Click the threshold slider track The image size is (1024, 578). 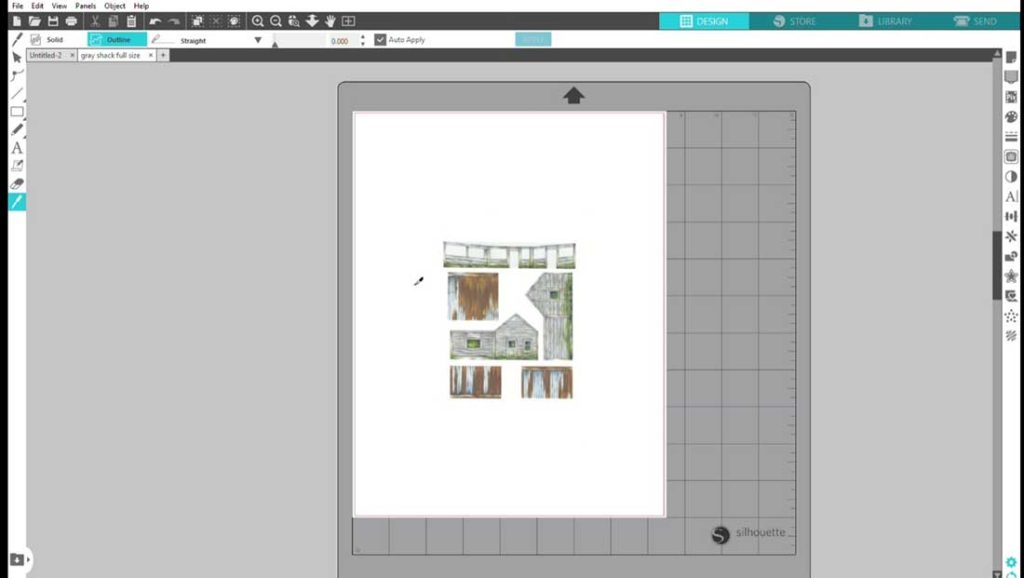[298, 40]
